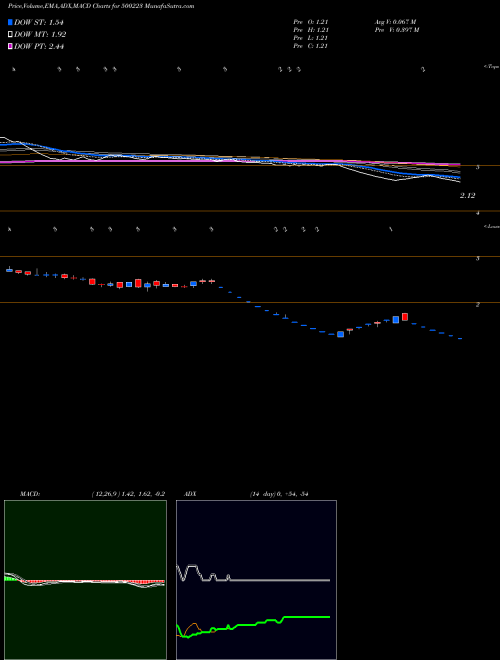Click the '<Lows' marker row label
This screenshot has height=660, width=500.
tap(492, 226)
